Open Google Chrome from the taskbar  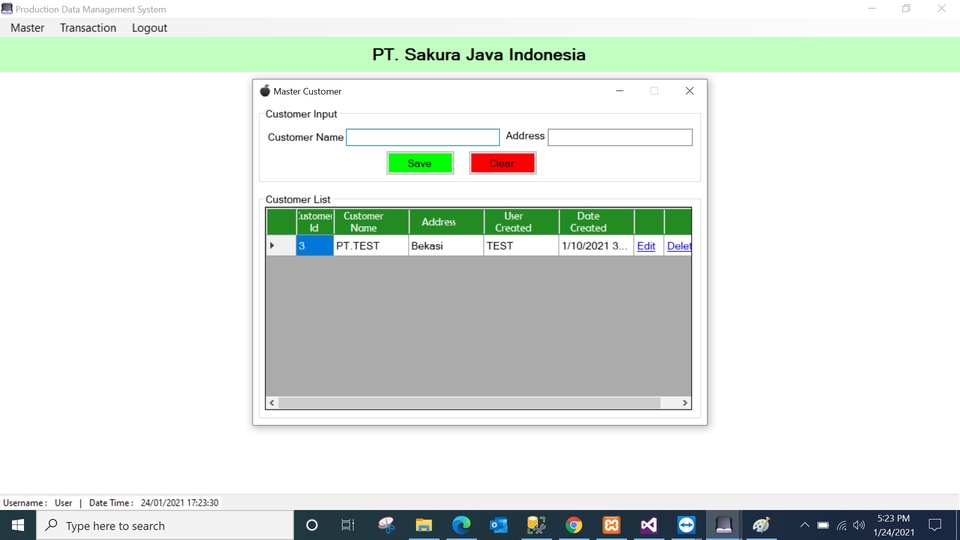point(574,525)
